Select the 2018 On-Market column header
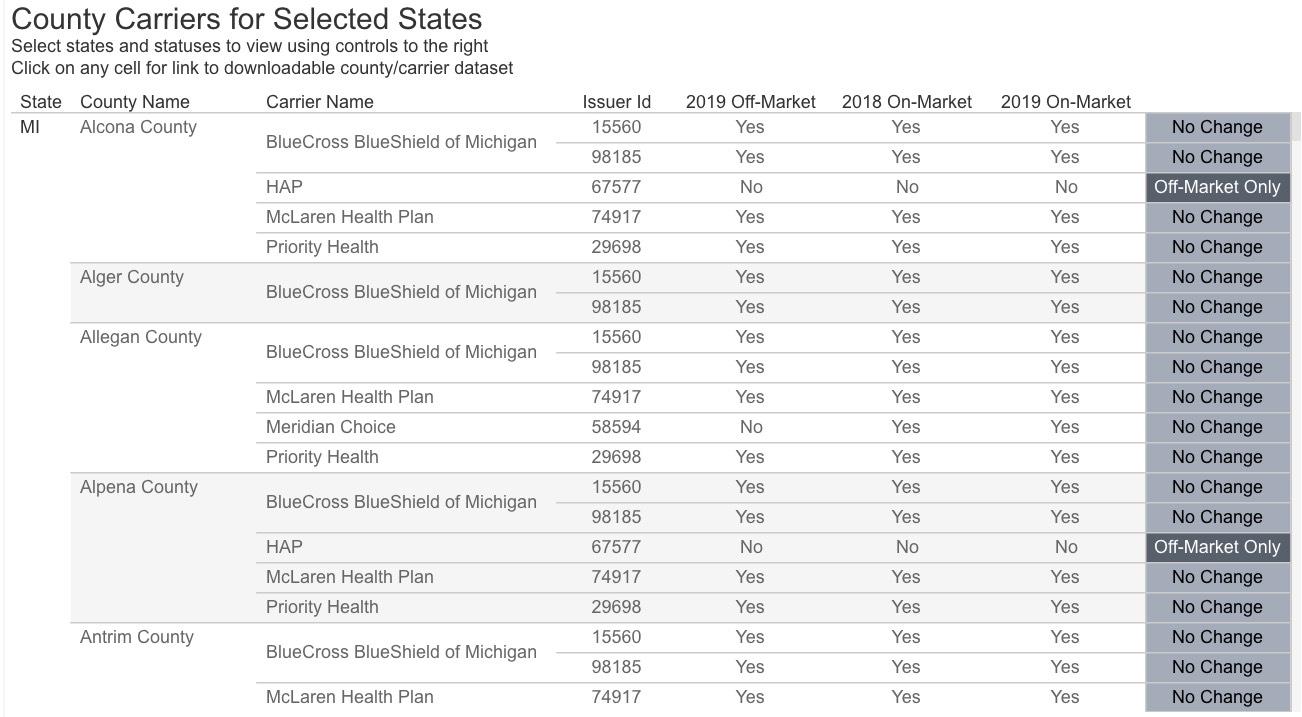This screenshot has height=717, width=1302. [x=906, y=102]
